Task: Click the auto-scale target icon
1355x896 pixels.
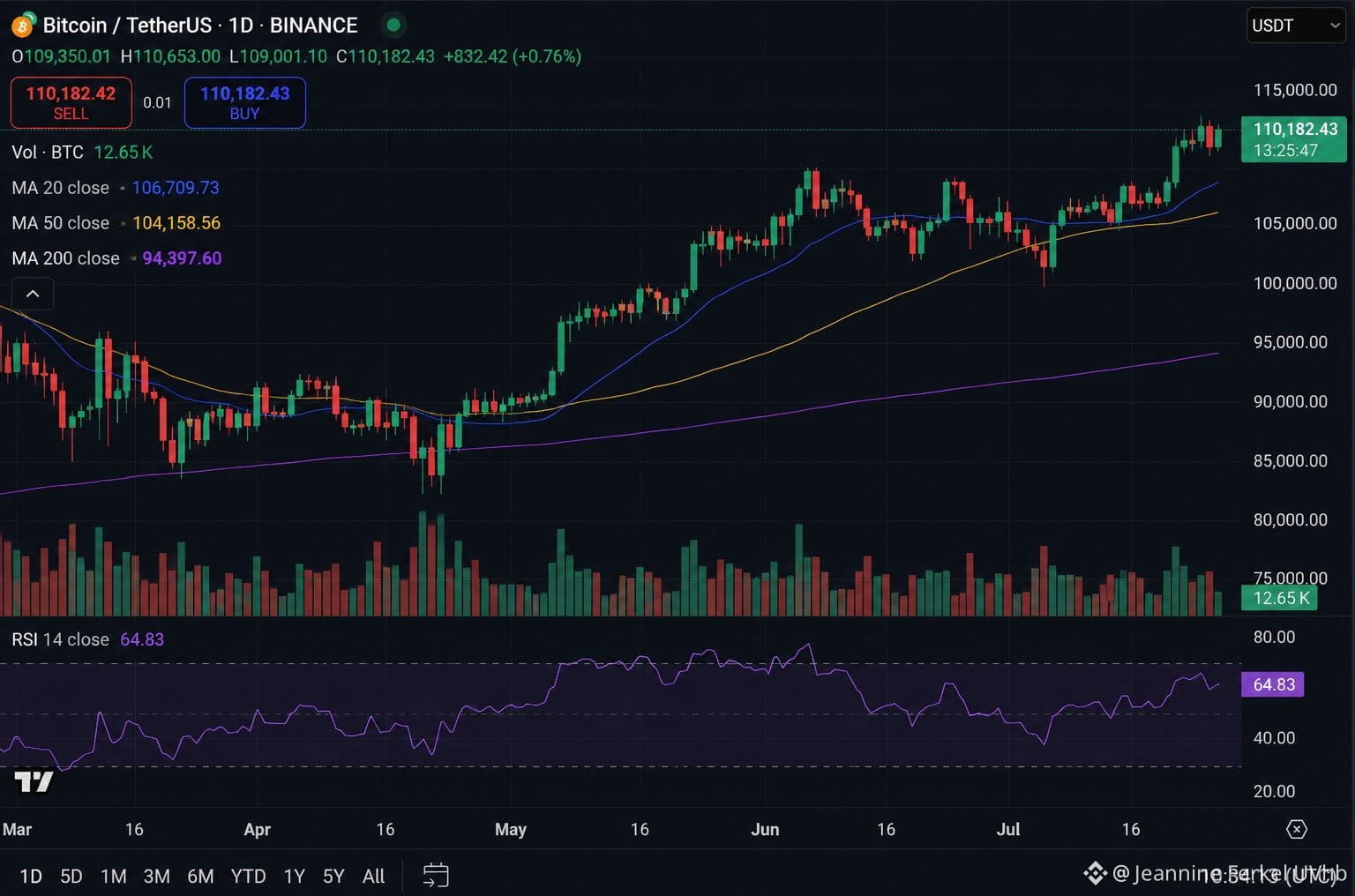Action: click(1296, 829)
